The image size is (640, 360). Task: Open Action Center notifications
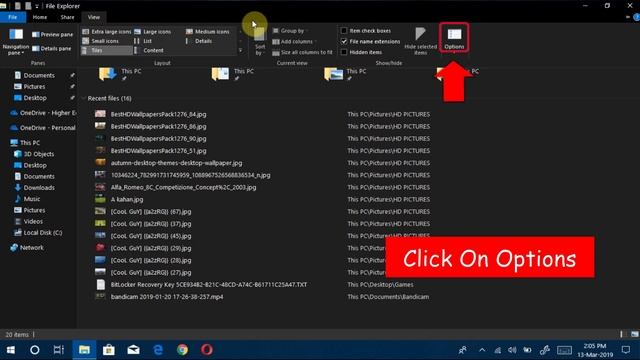[x=626, y=350]
